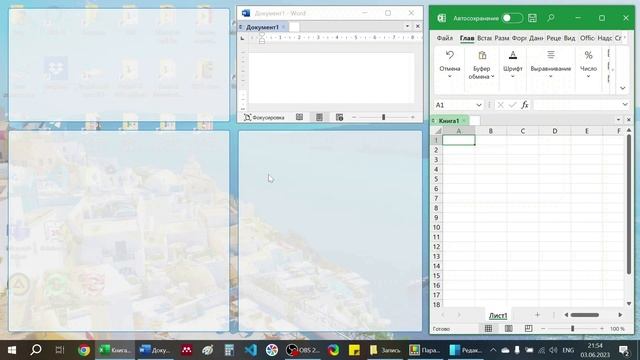Switch Word to Web Layout view icon
Viewport: 640px width, 360px height.
(339, 118)
